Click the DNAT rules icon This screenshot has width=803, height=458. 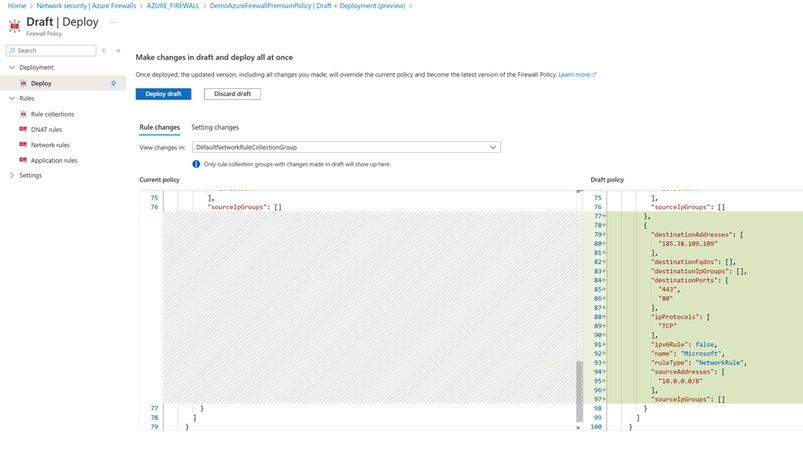point(23,130)
